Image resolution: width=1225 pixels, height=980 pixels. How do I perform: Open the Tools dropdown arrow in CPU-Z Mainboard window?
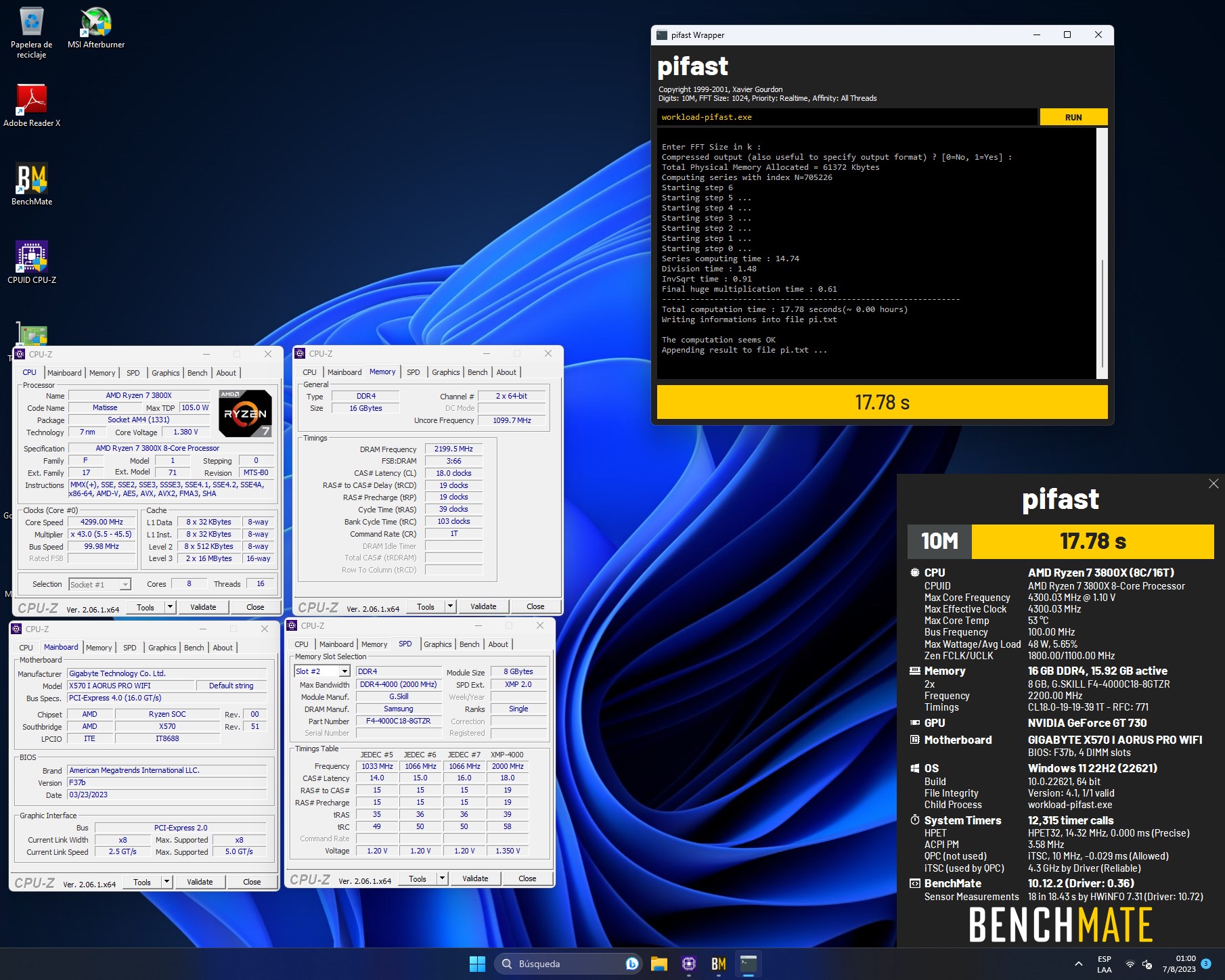[x=167, y=882]
